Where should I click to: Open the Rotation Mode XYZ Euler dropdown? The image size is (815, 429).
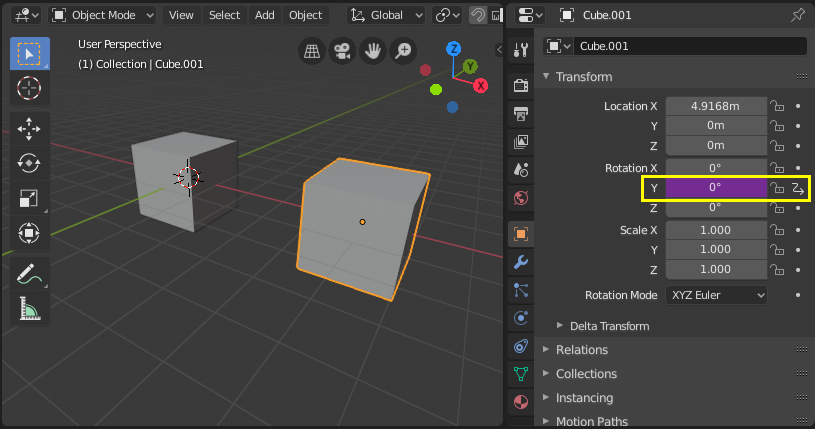click(715, 295)
